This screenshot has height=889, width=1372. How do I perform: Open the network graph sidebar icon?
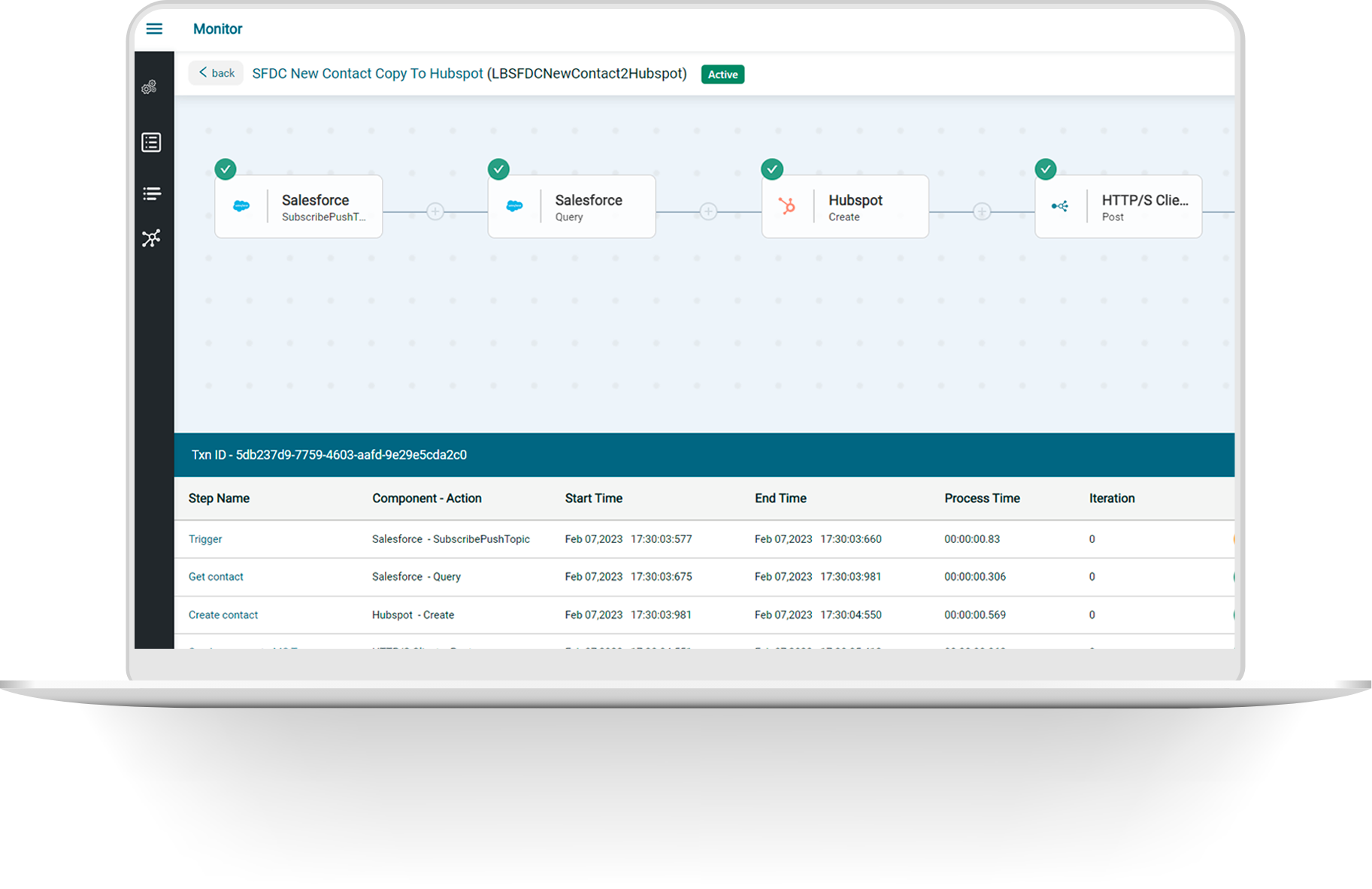point(151,238)
